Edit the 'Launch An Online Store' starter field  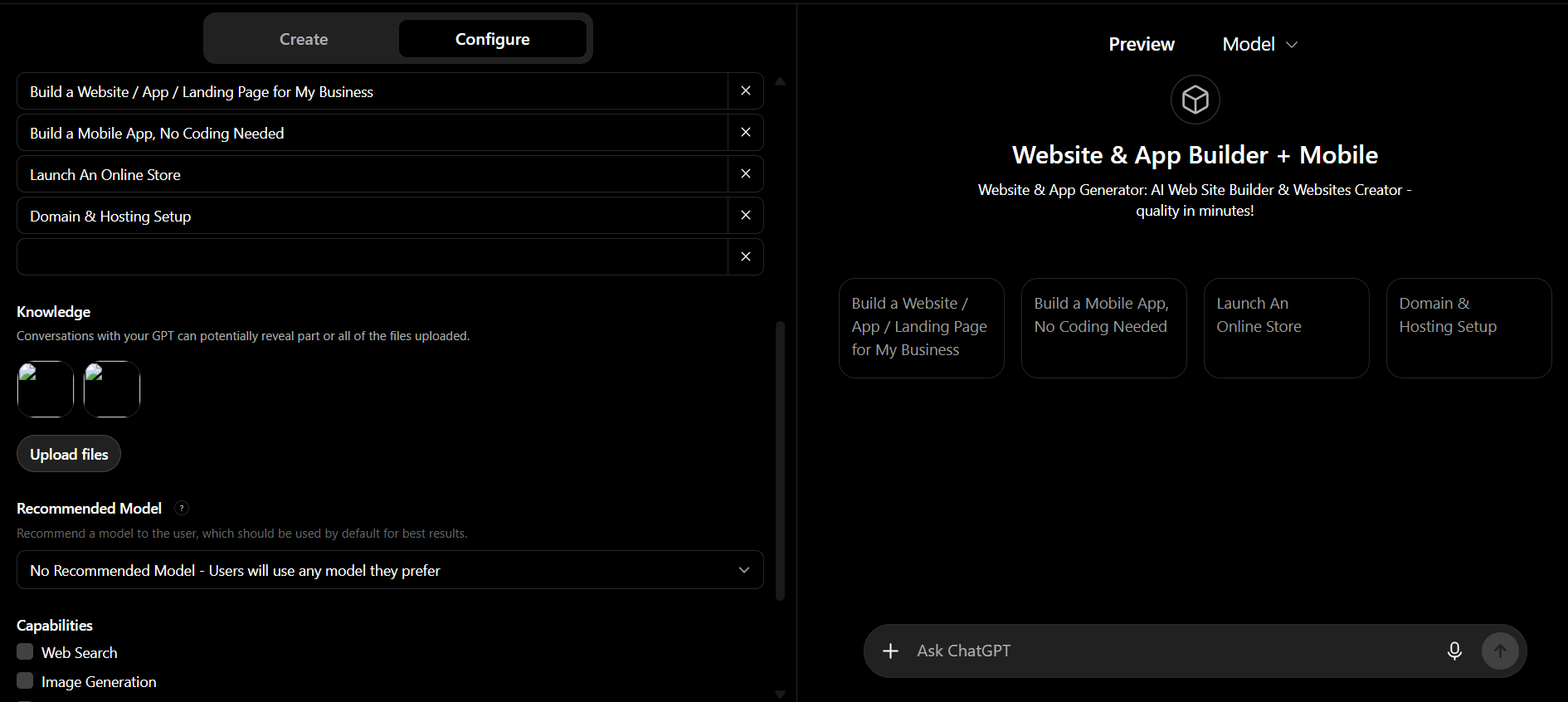coord(373,174)
